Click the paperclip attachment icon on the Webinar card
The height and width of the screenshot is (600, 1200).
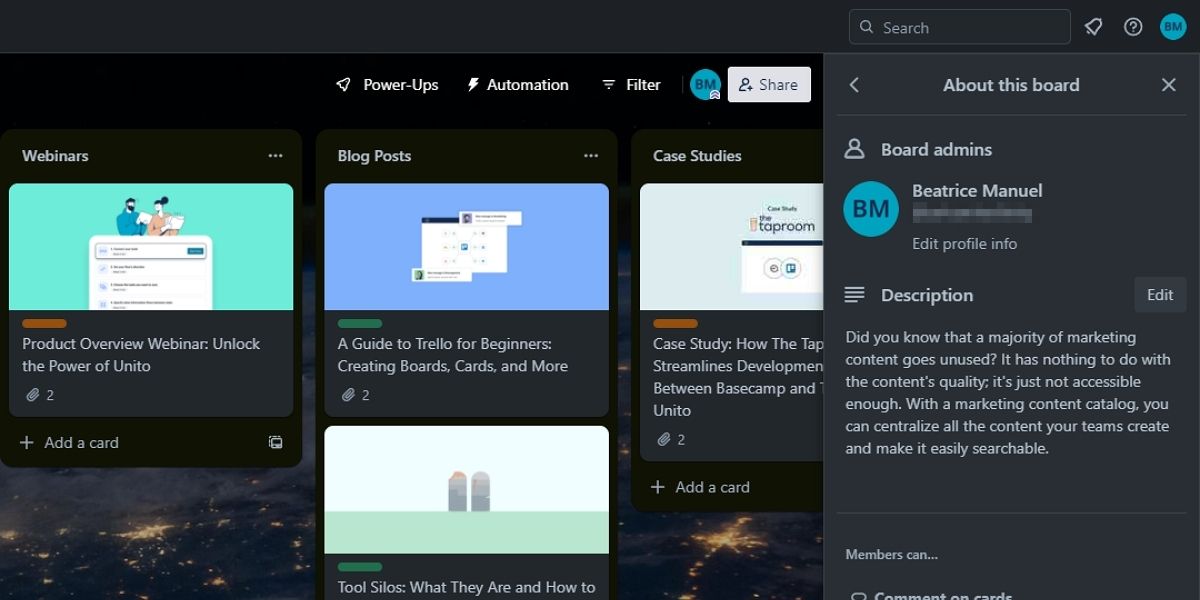[33, 395]
